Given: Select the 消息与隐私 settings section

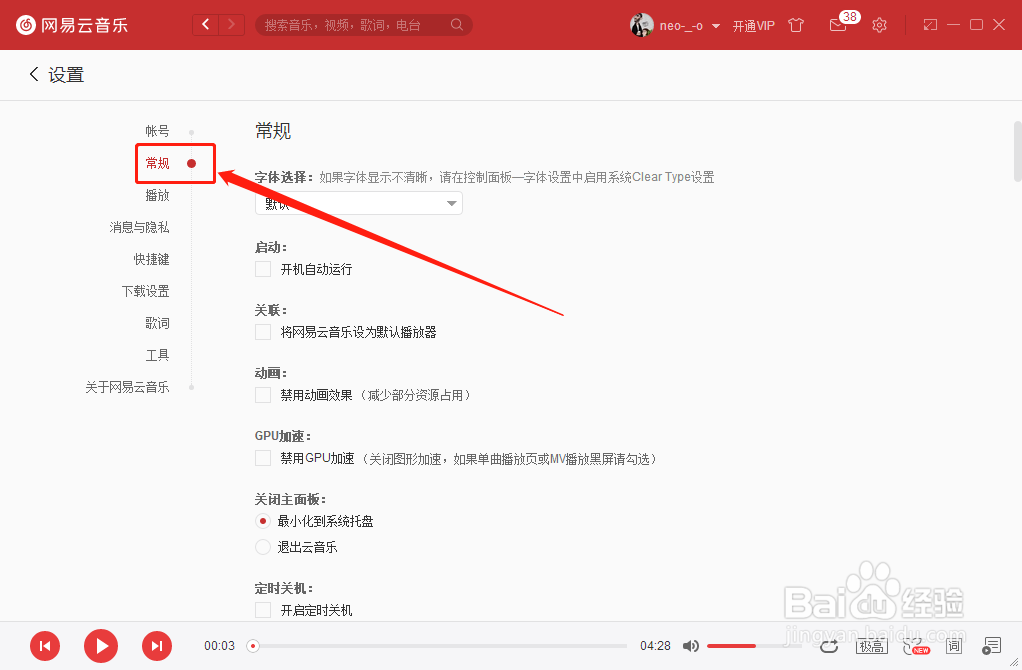Looking at the screenshot, I should pyautogui.click(x=139, y=227).
